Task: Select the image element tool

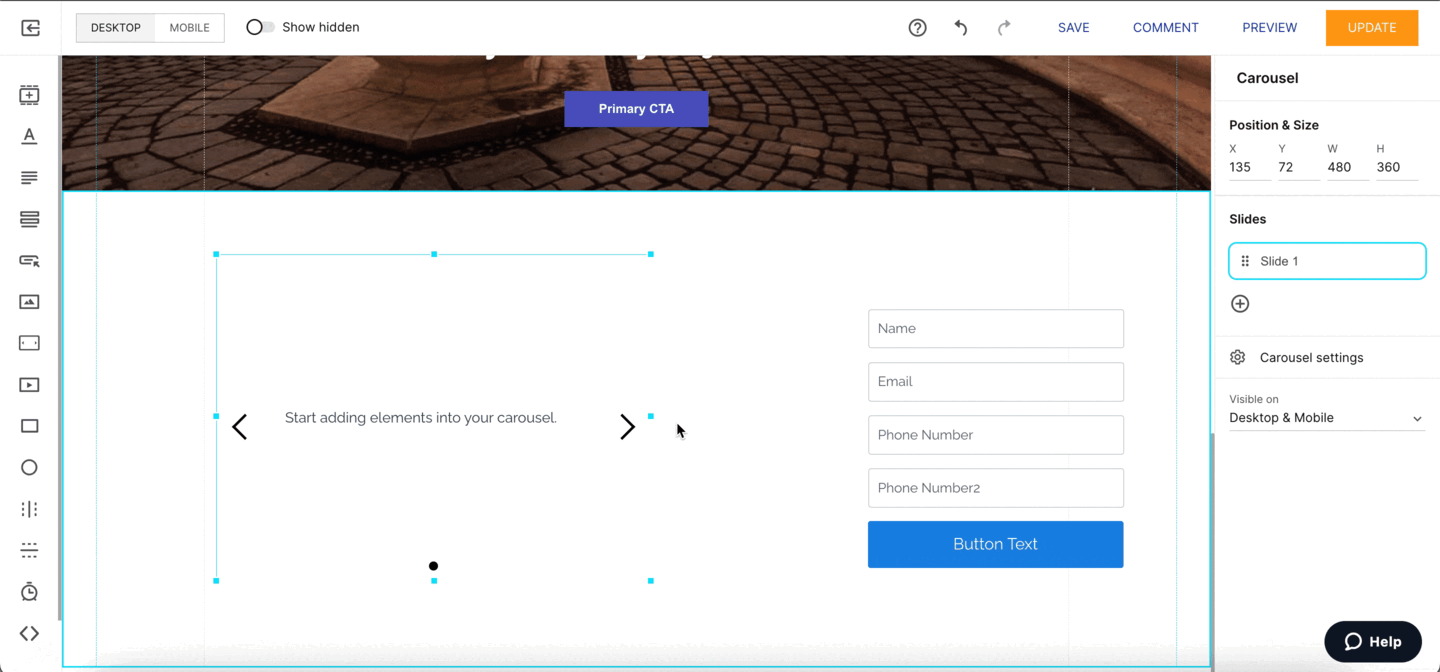Action: [x=29, y=302]
